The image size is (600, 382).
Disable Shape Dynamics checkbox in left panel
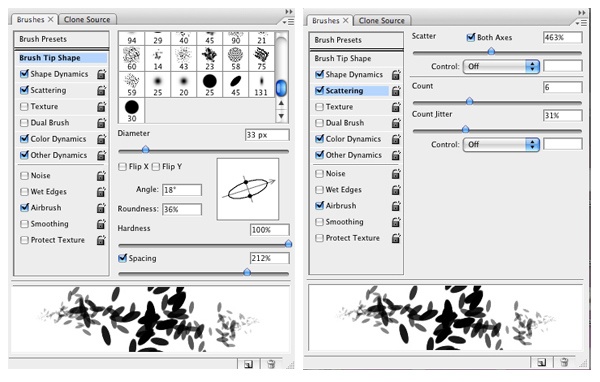tap(24, 73)
